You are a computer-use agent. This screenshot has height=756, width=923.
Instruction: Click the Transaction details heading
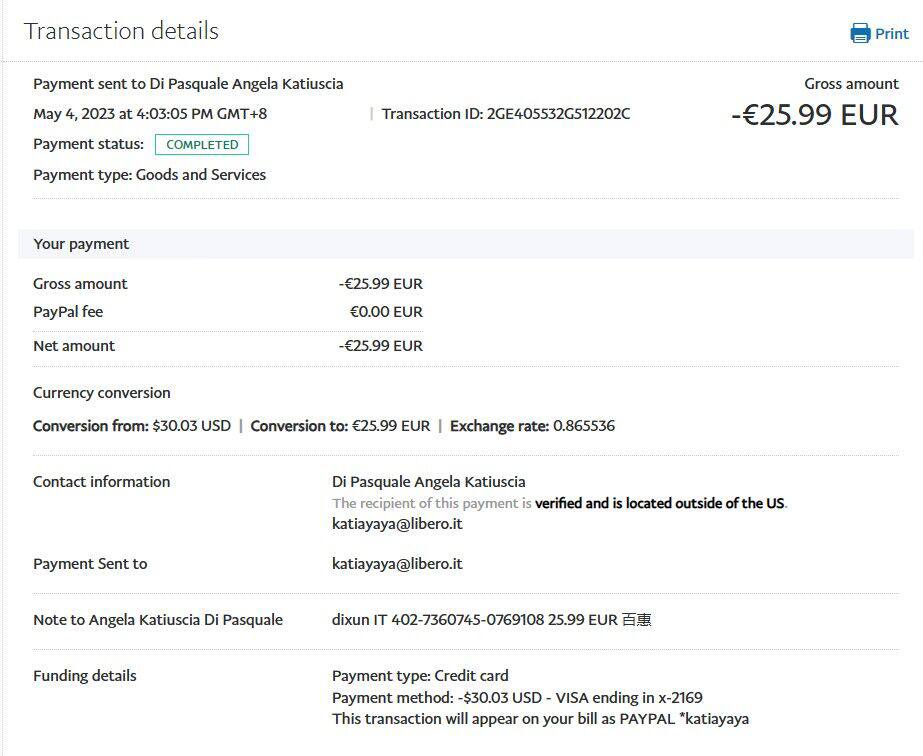[121, 31]
